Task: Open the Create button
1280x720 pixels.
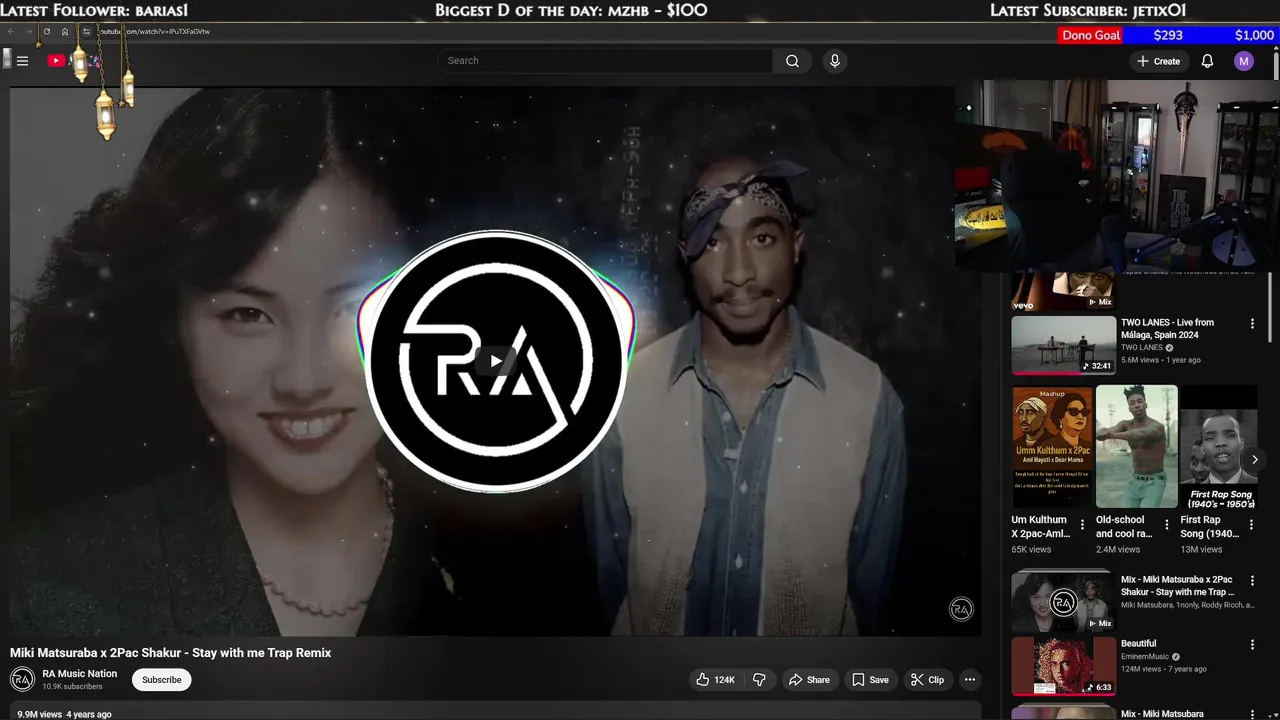Action: 1158,61
